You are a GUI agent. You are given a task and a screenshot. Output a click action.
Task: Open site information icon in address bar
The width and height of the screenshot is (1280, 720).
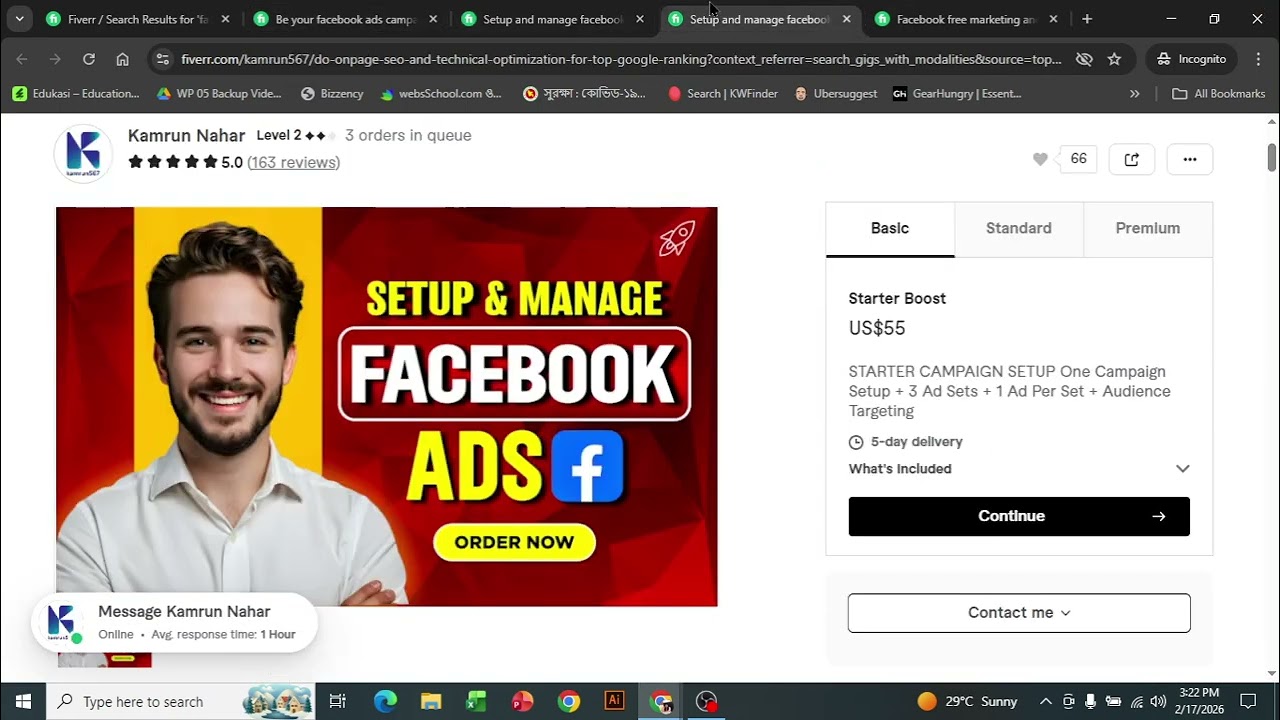[163, 59]
